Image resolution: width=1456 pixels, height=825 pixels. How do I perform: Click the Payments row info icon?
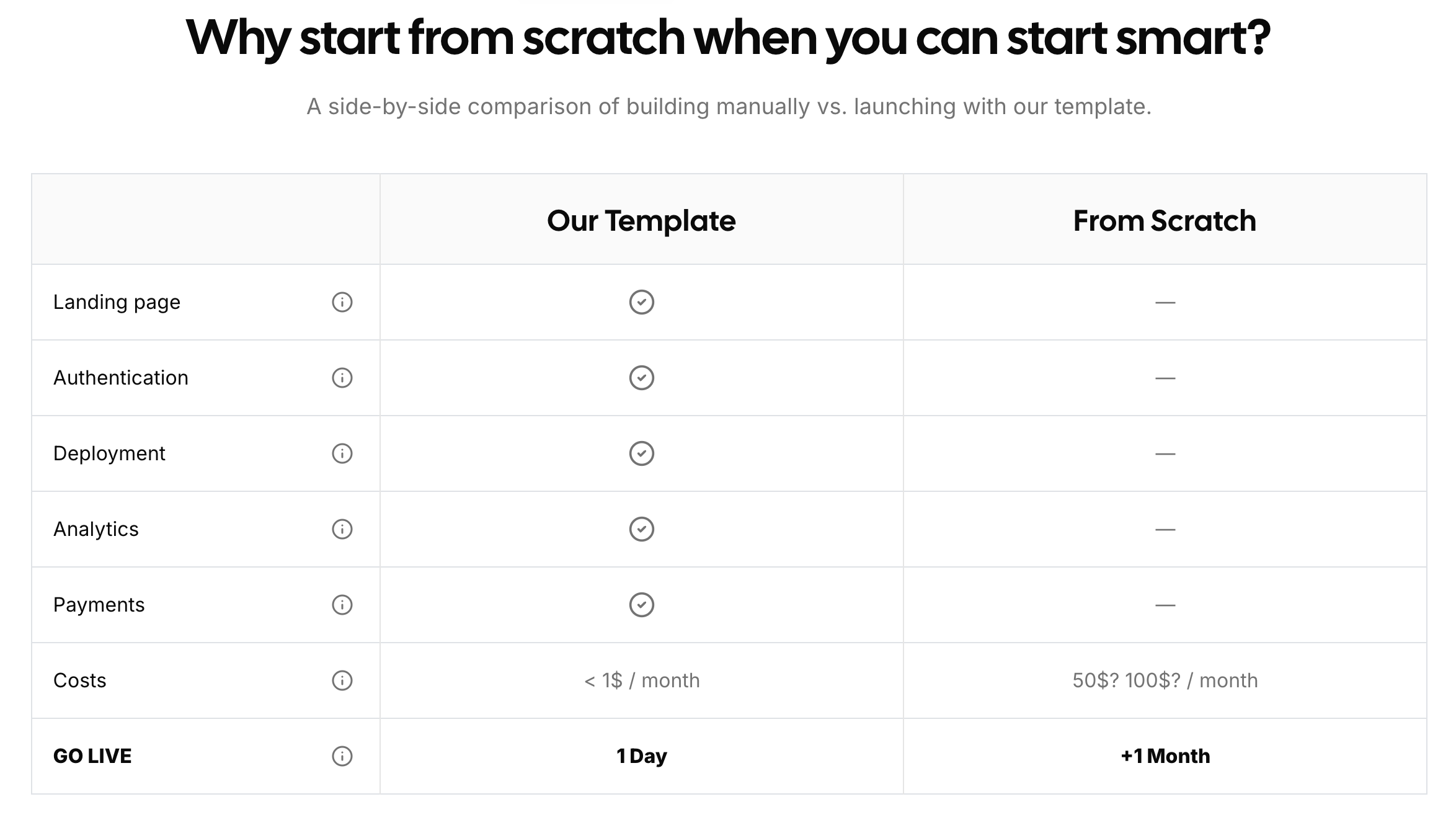point(342,605)
